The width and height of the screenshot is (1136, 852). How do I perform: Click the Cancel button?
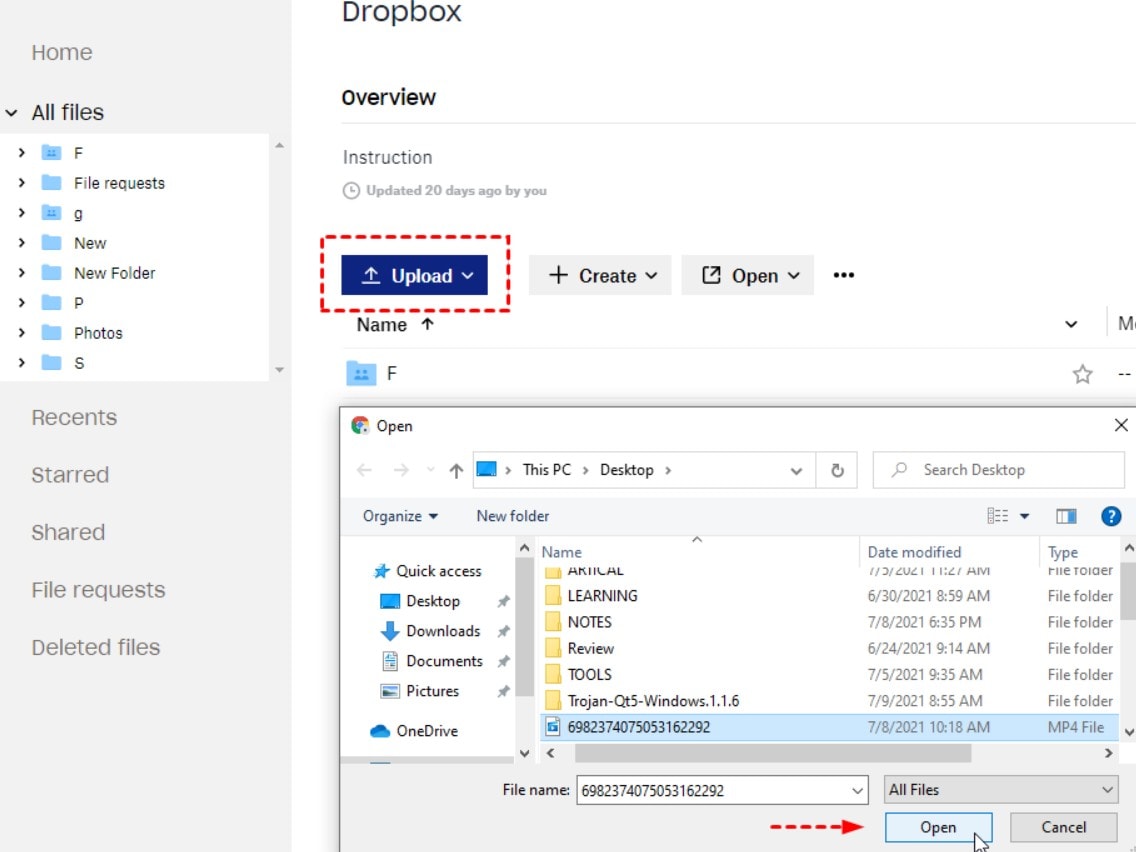(x=1064, y=827)
